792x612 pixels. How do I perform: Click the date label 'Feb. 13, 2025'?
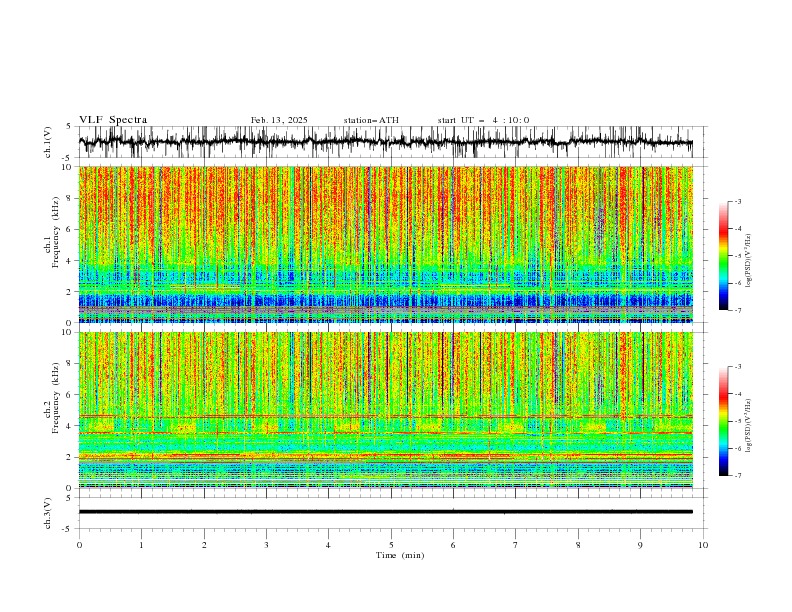(279, 120)
